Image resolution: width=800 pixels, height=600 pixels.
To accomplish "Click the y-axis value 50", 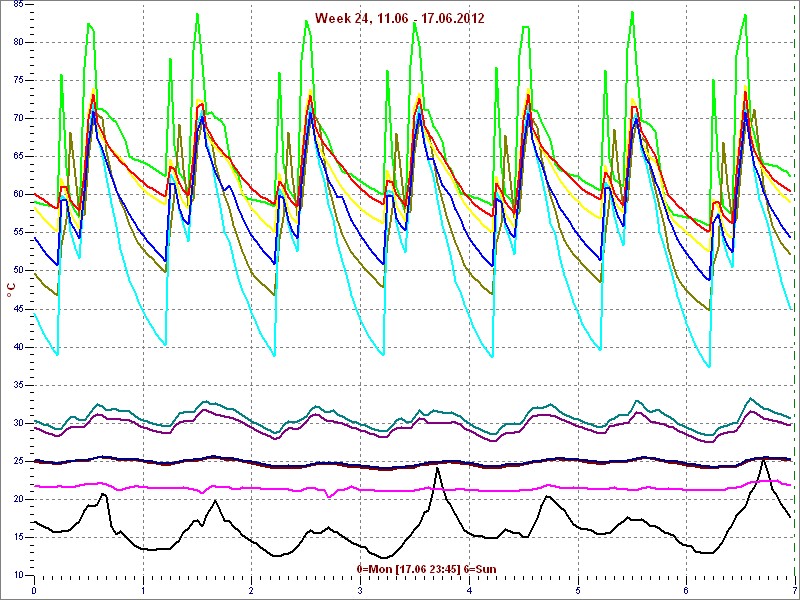I will coord(17,271).
